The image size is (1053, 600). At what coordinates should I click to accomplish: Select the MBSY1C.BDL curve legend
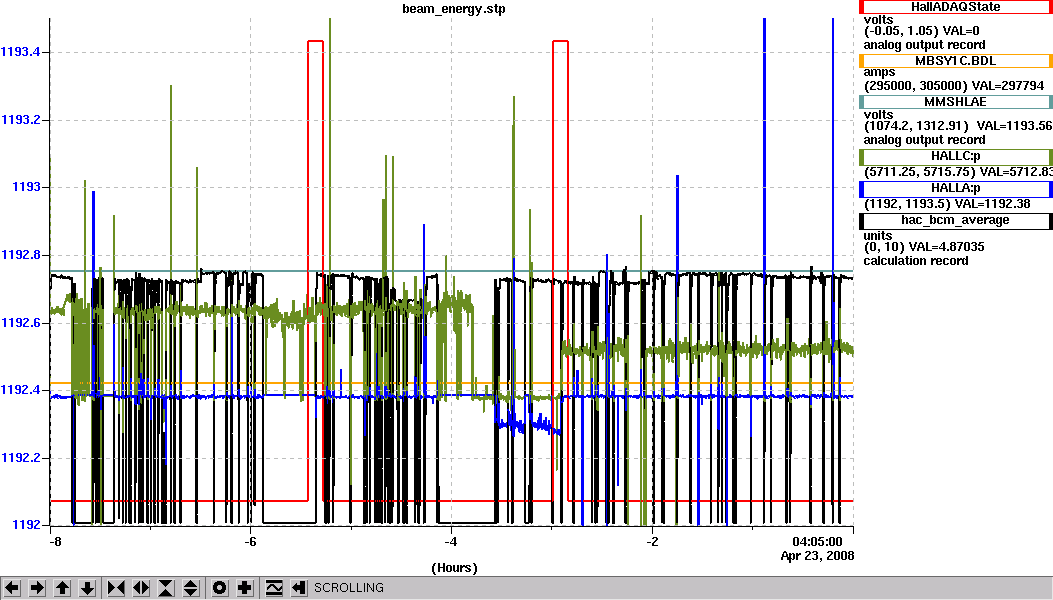click(x=956, y=61)
